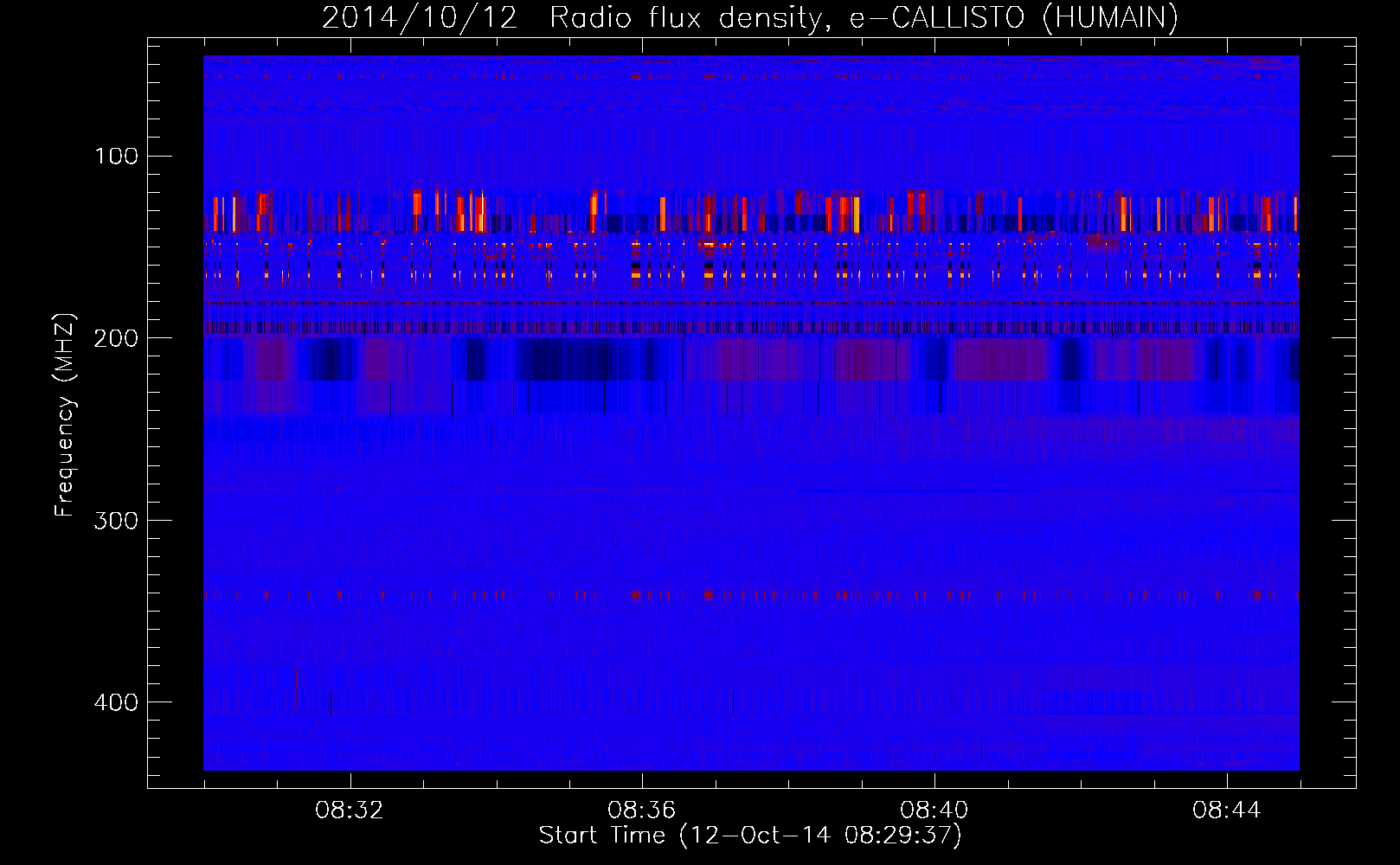Click the '08:40' time tick label
The image size is (1400, 865).
(x=934, y=811)
